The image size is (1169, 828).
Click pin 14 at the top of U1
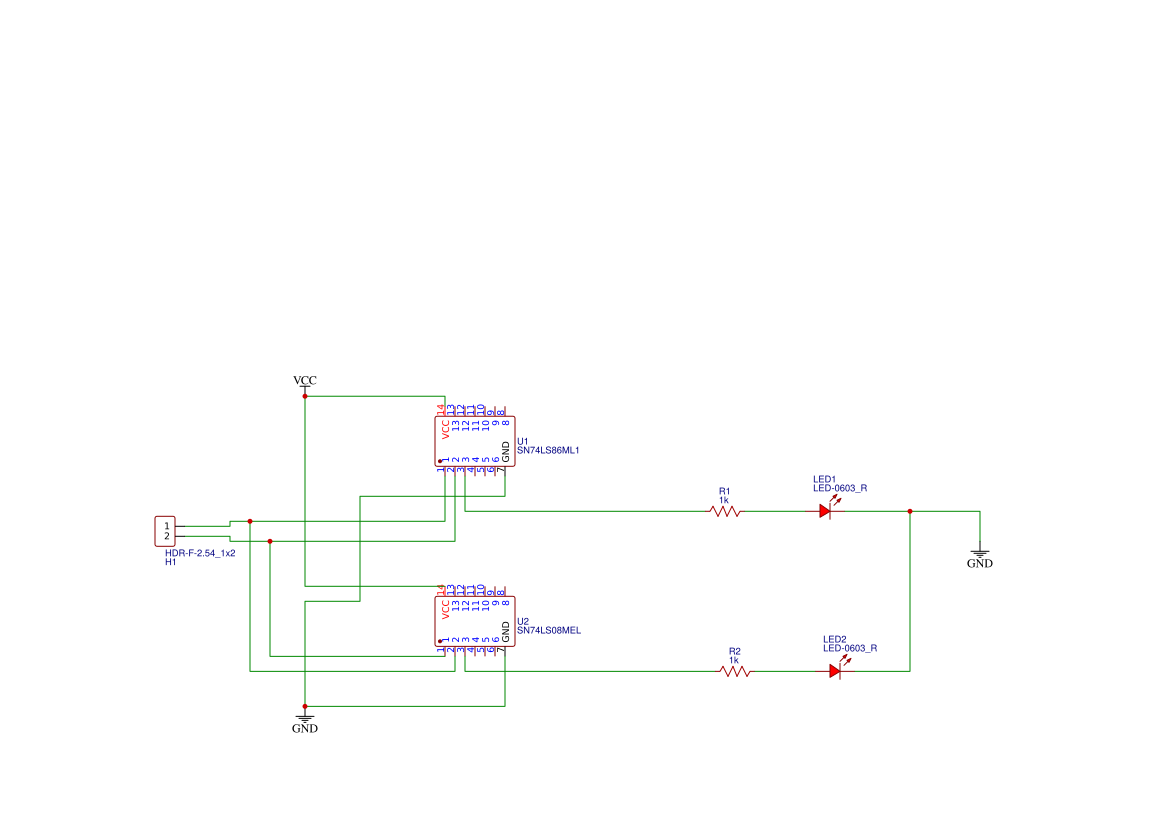tap(443, 408)
